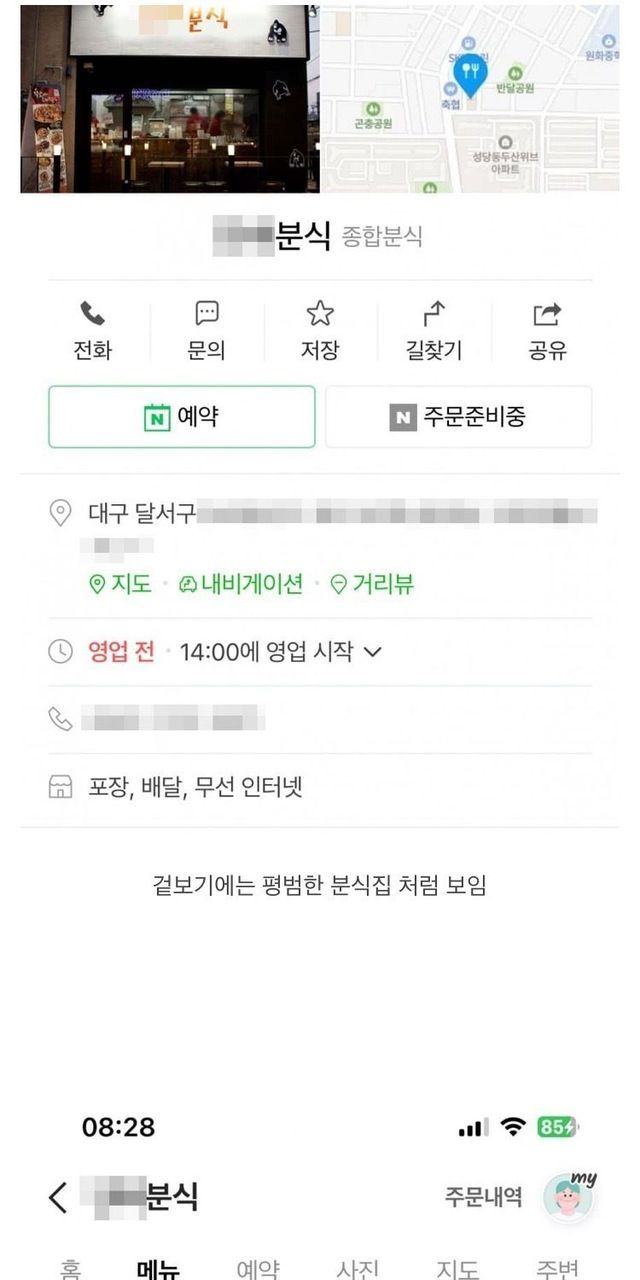Open the 내비게이션 navigation link
Viewport: 640px width, 1280px height.
[240, 585]
